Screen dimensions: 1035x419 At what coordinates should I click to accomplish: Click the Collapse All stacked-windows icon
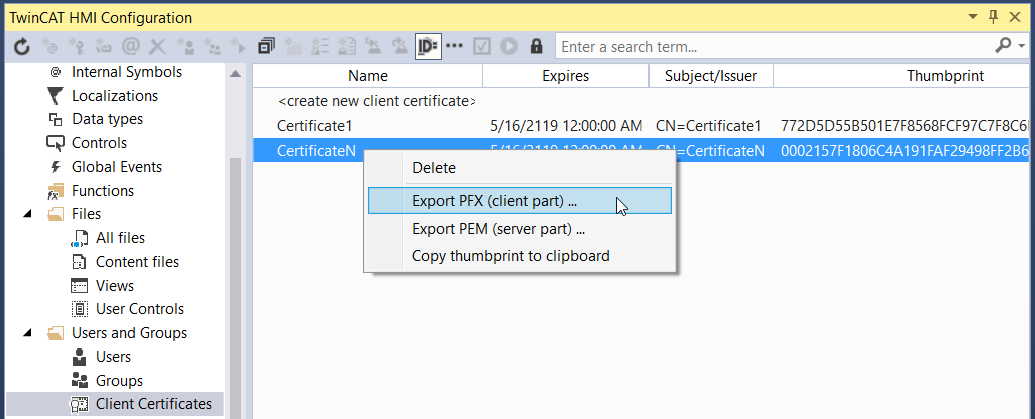point(267,46)
